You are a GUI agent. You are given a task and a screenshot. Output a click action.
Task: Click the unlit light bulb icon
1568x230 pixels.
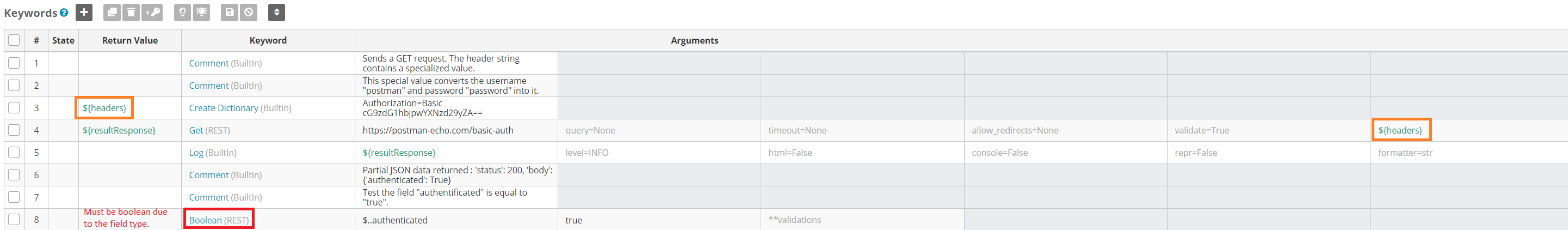tap(182, 12)
